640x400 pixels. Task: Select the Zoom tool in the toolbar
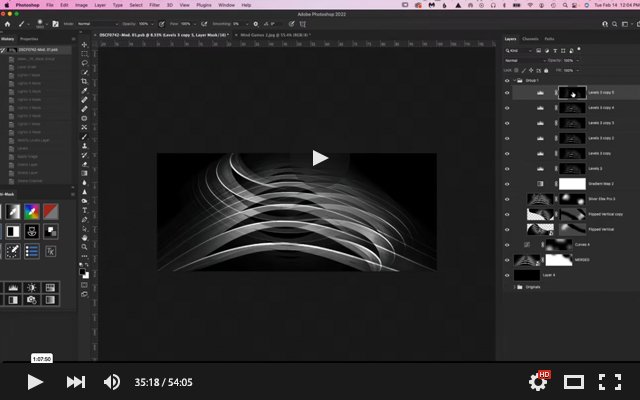84,247
